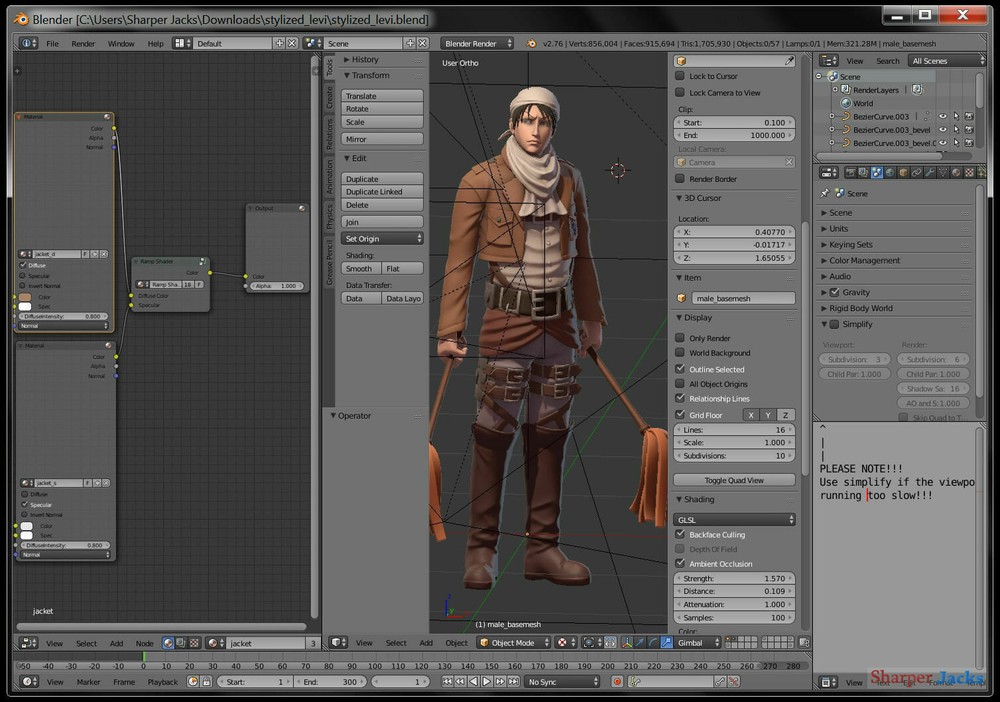Click the Diffuse color swatch on jacket material node
This screenshot has width=1000, height=702.
coord(25,297)
